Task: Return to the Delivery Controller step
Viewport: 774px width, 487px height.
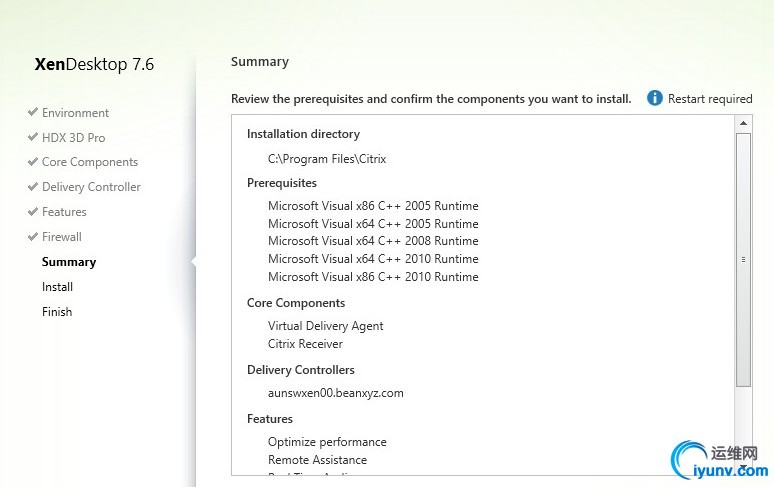Action: [x=91, y=187]
